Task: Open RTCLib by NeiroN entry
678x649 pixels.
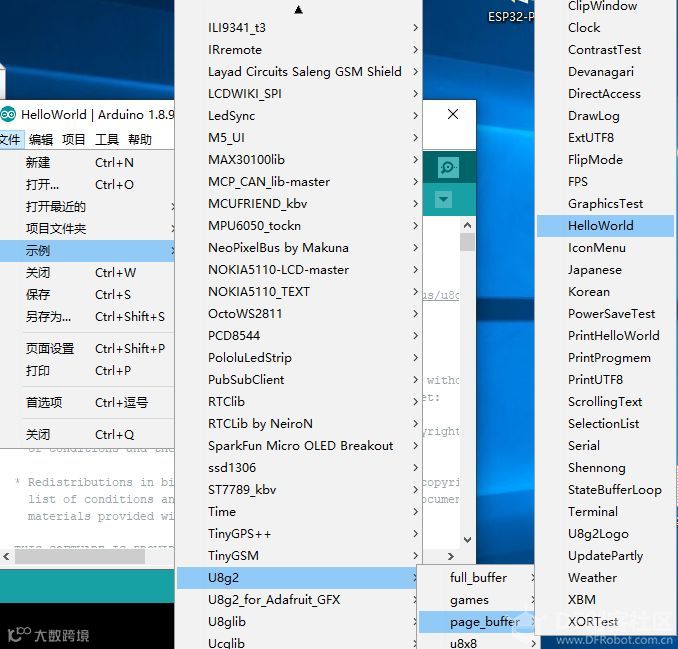Action: 298,424
